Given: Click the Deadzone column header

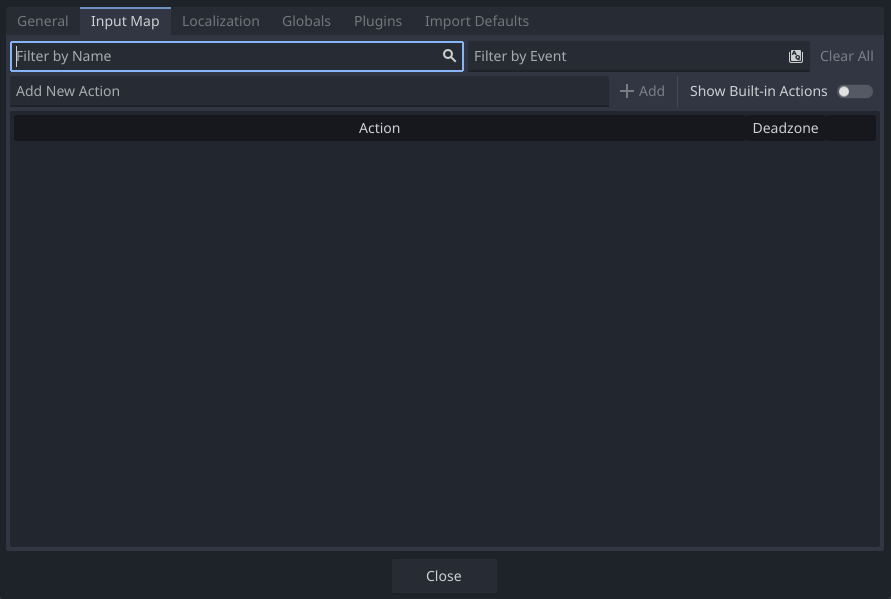Looking at the screenshot, I should click(785, 128).
